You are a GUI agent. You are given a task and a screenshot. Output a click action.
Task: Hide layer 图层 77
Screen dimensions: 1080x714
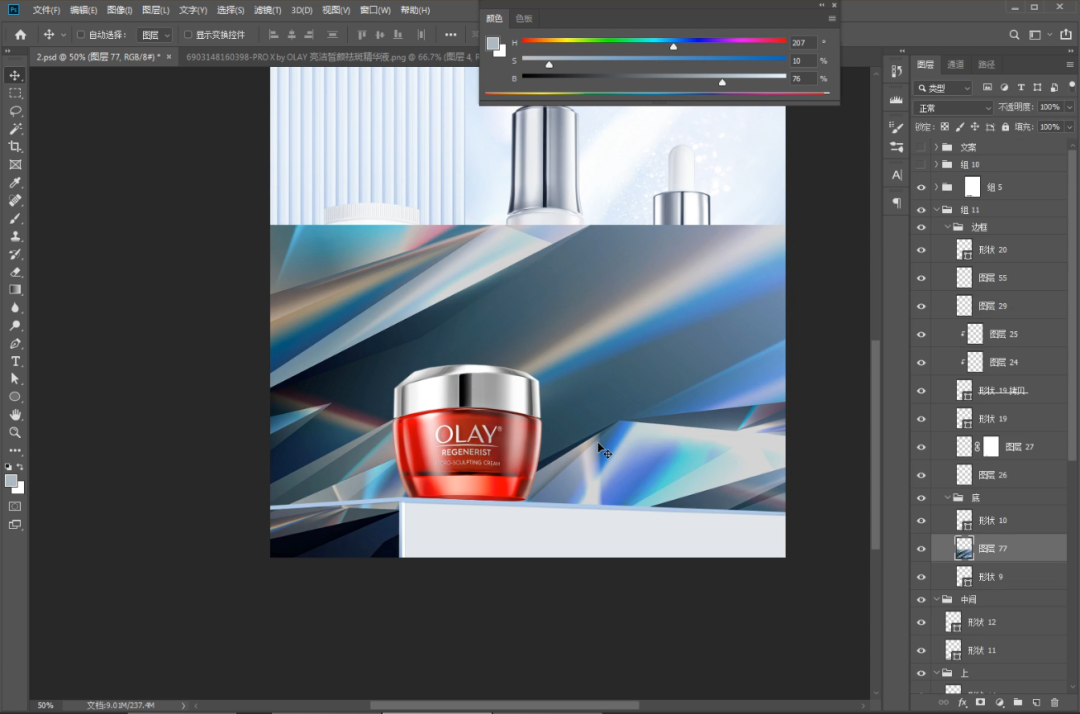(921, 548)
